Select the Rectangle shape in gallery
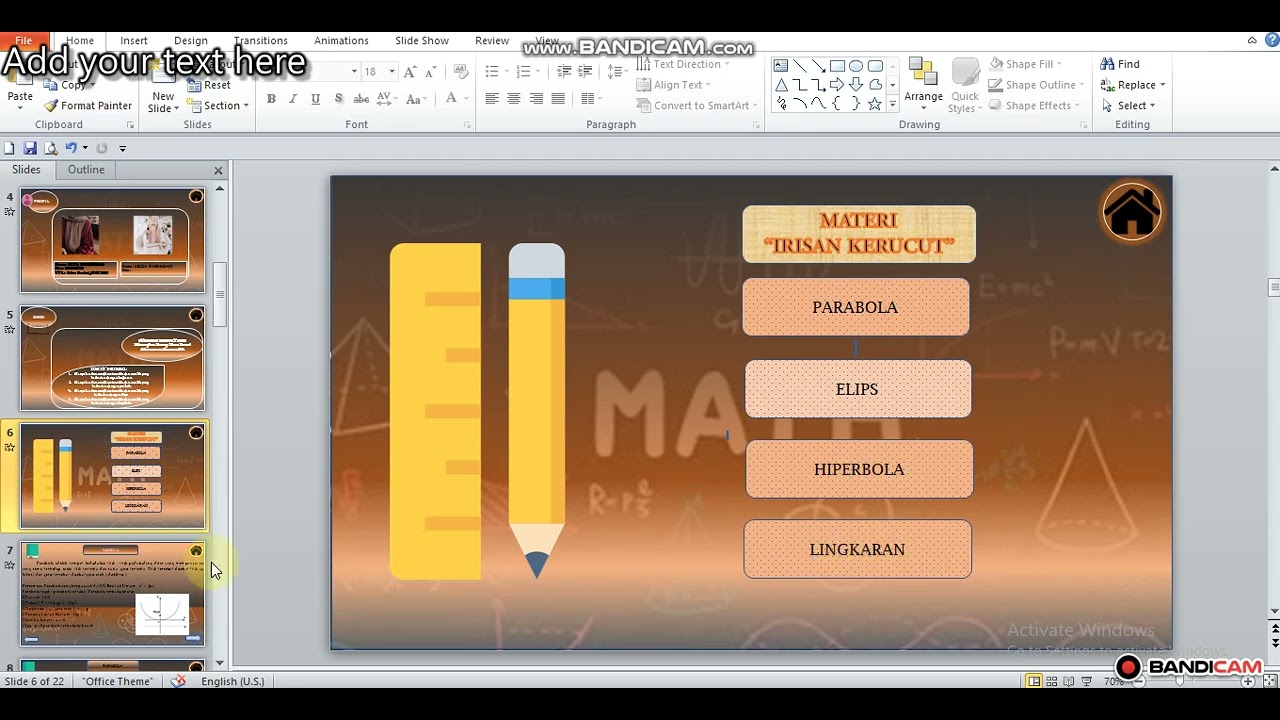1280x720 pixels. coord(838,66)
